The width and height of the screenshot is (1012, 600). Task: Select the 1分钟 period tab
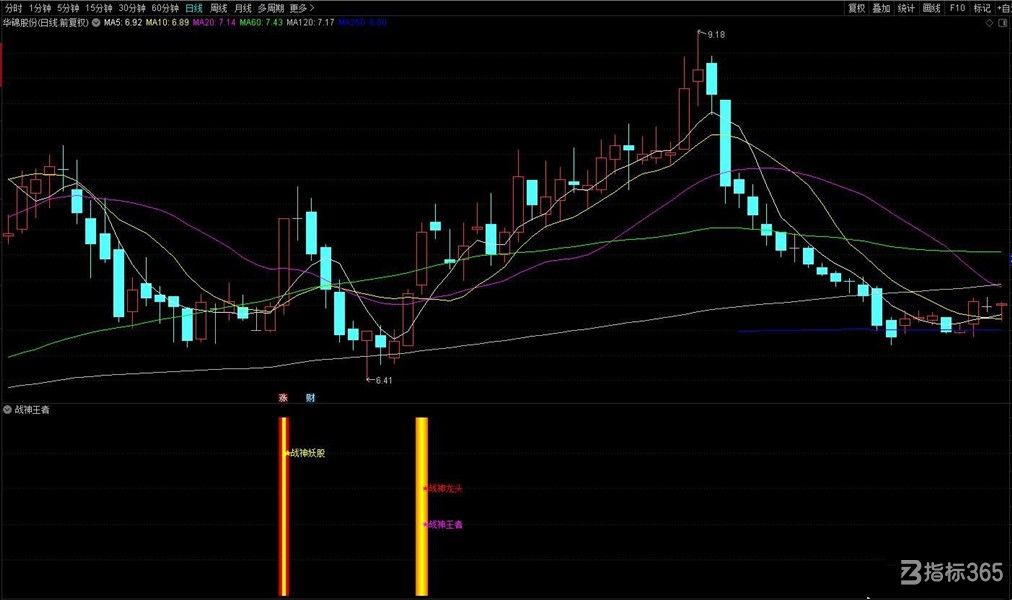(x=39, y=8)
